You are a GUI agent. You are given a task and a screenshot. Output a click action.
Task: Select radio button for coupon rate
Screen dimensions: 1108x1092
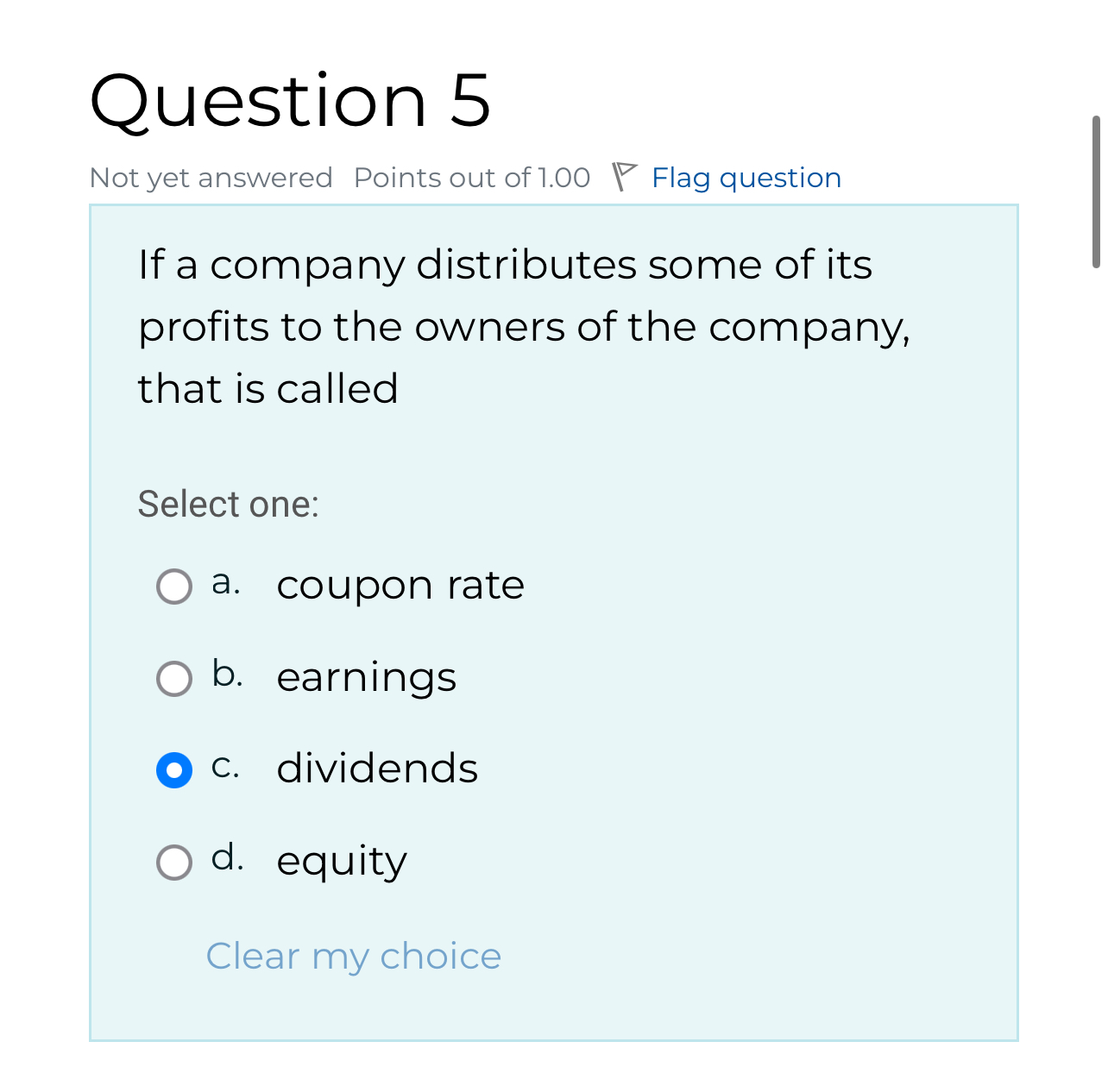point(173,587)
